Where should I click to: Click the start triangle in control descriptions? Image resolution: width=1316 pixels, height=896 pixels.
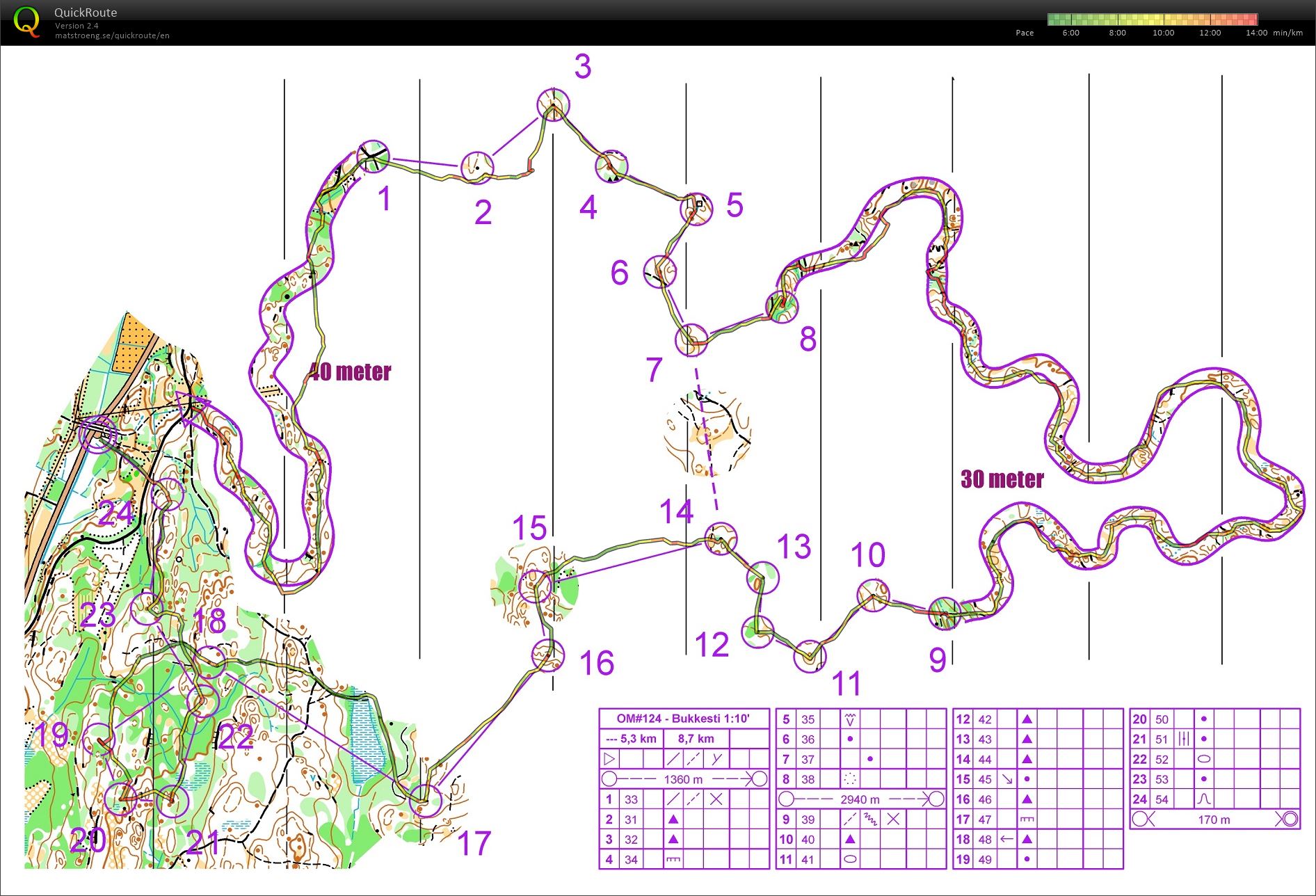click(609, 759)
